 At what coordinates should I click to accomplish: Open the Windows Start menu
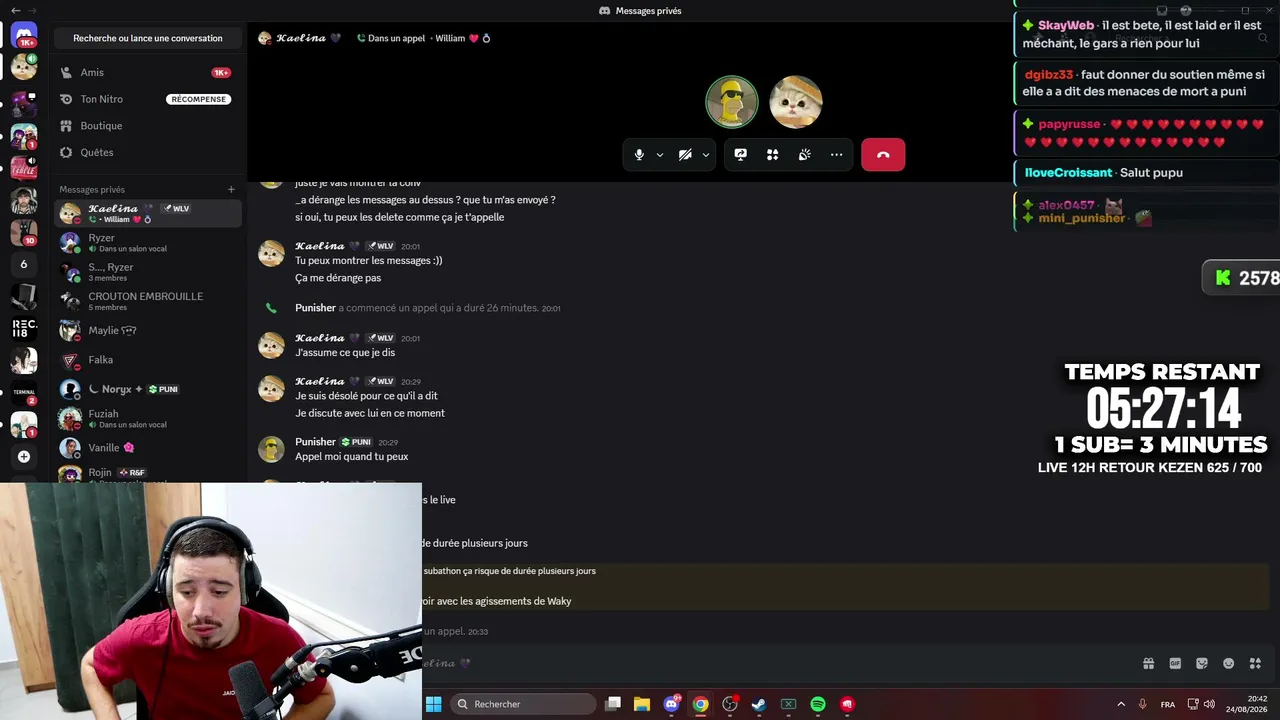434,704
